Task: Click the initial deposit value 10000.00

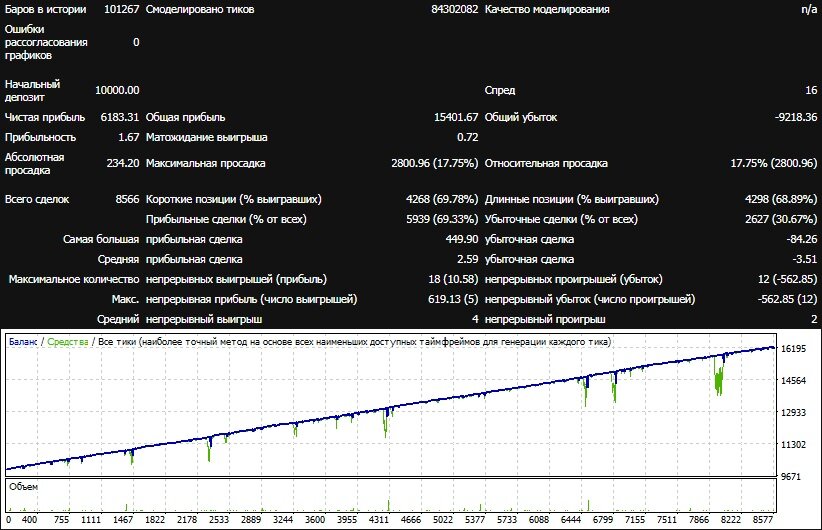Action: tap(117, 90)
